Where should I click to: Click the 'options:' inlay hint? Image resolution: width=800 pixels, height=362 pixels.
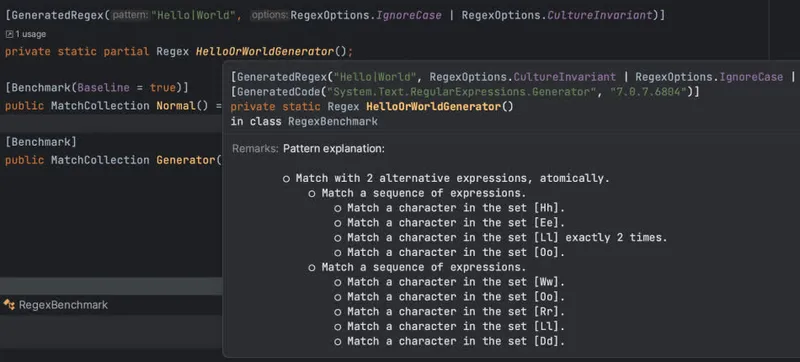coord(270,15)
